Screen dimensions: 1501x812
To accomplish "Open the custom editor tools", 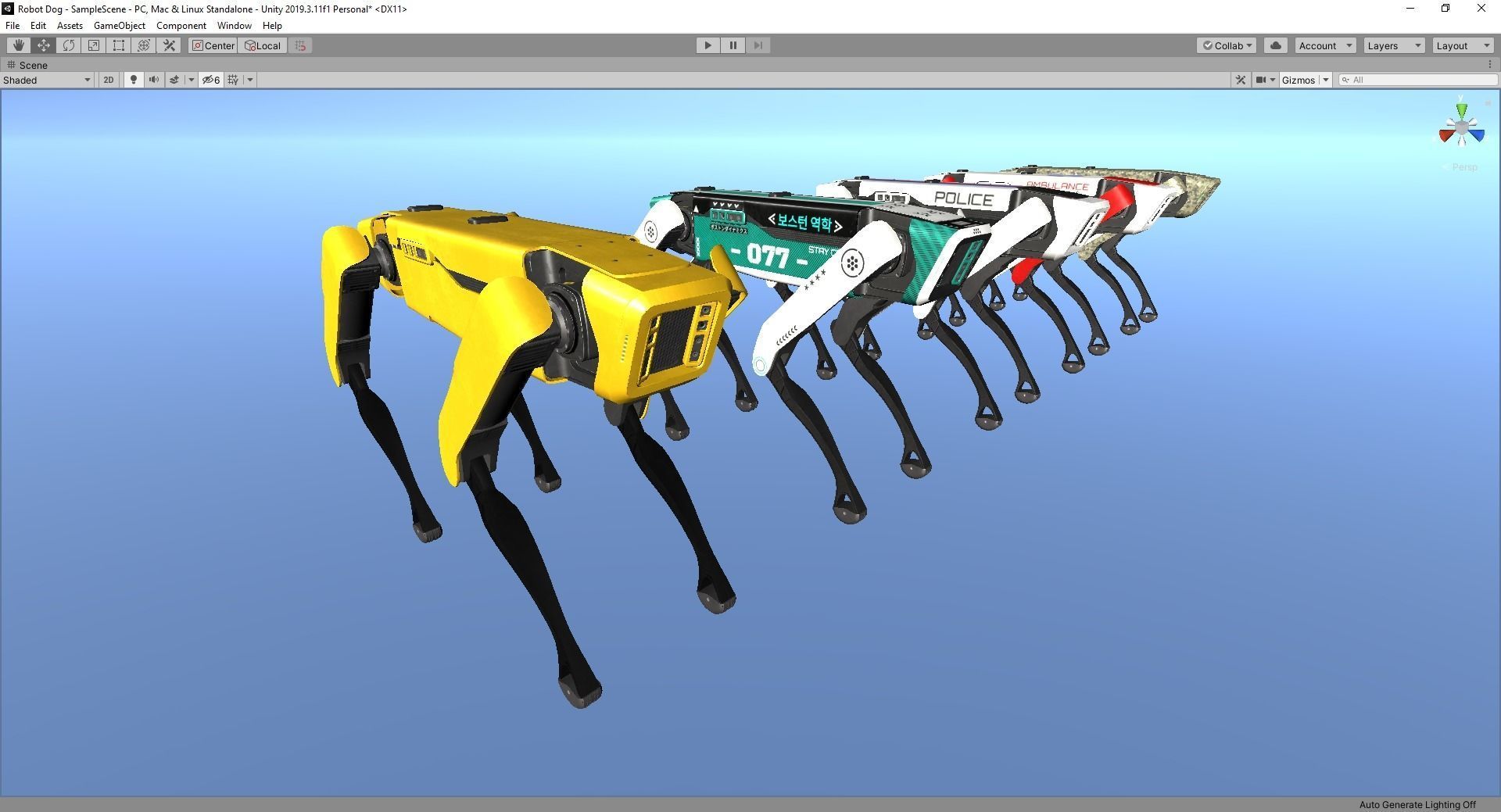I will [x=169, y=45].
